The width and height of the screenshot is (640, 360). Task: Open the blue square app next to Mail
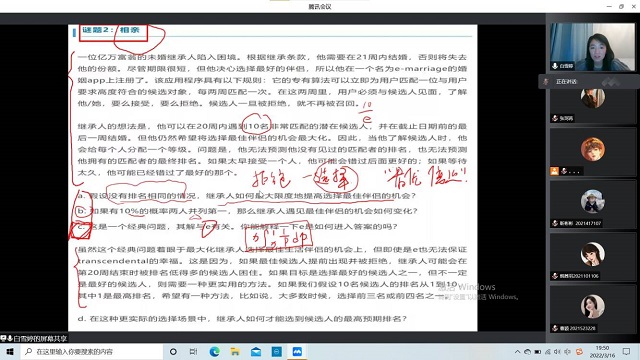point(276,351)
